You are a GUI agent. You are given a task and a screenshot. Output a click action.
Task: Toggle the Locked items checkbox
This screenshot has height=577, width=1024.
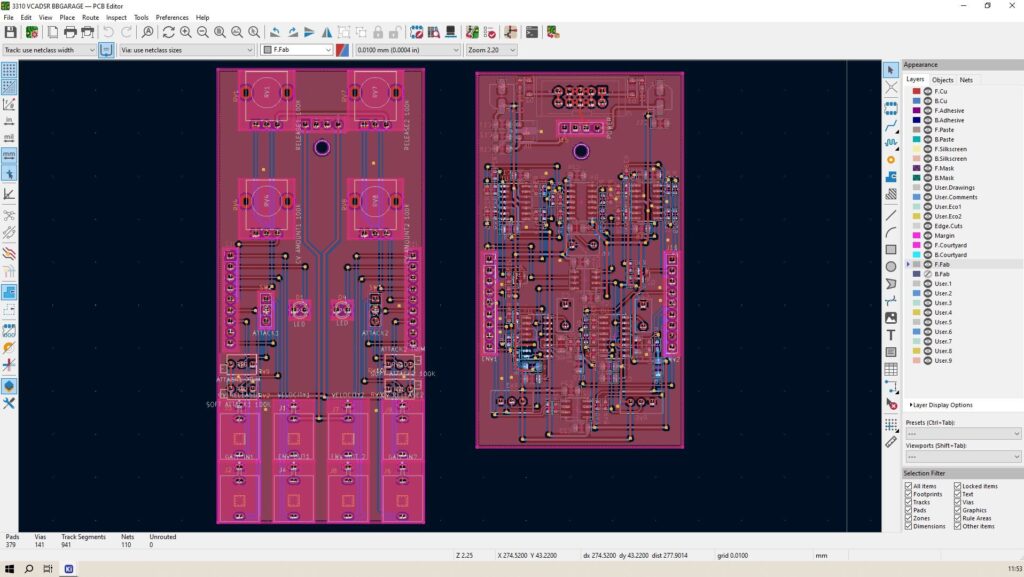[957, 486]
